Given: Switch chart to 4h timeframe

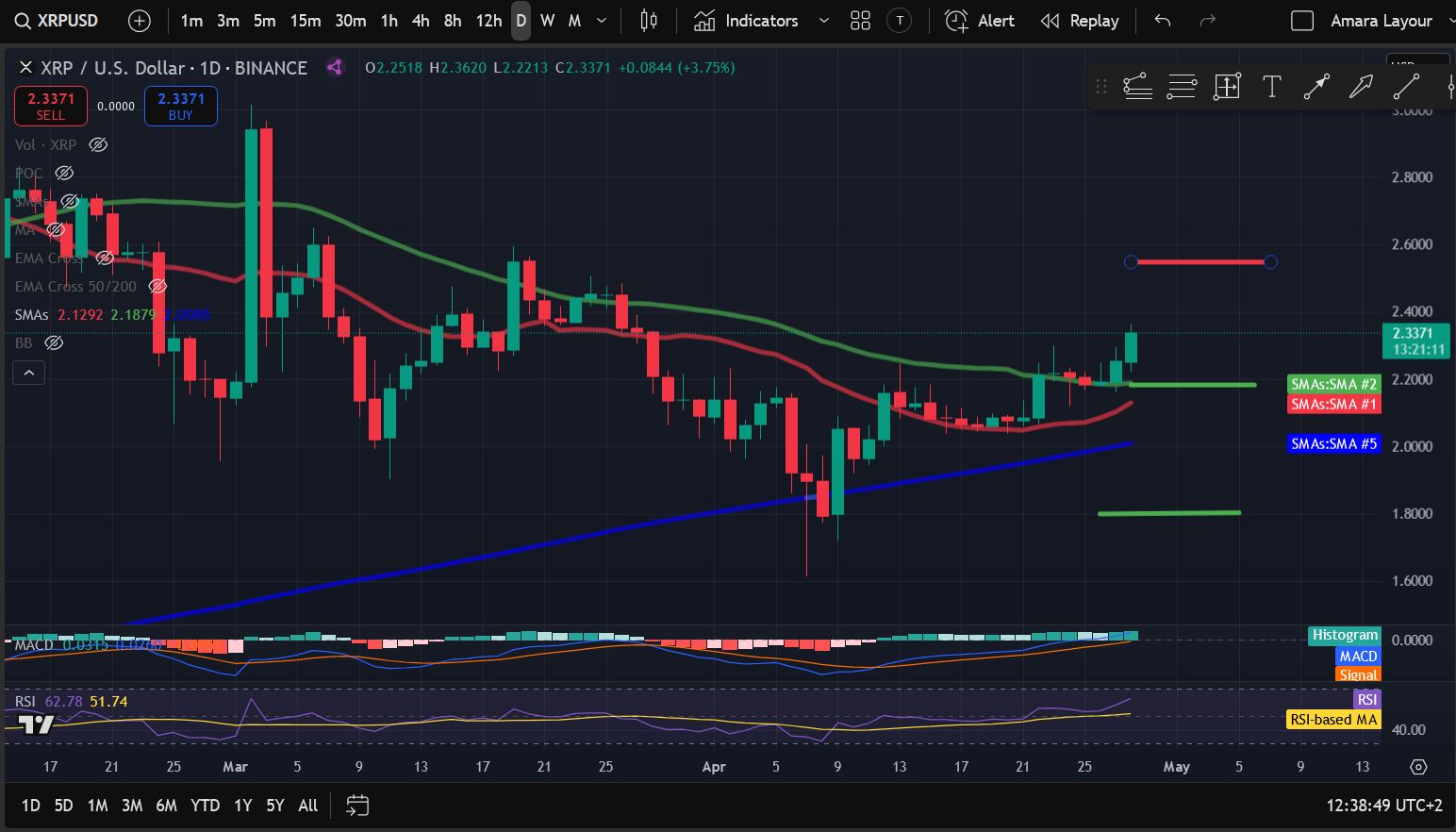Looking at the screenshot, I should [x=421, y=21].
